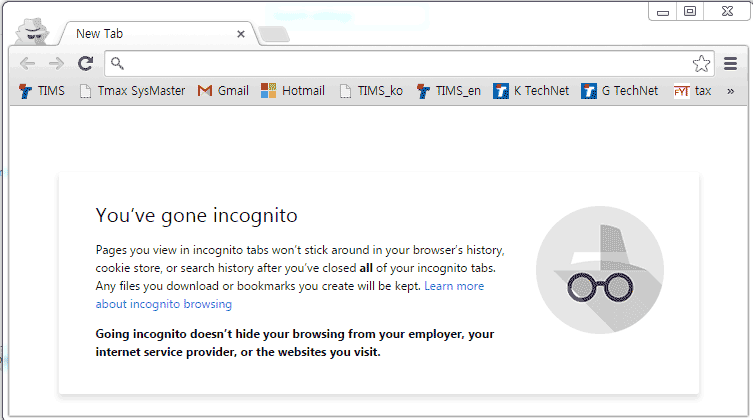This screenshot has height=420, width=753.
Task: Open the Chrome hamburger menu
Action: pyautogui.click(x=730, y=63)
